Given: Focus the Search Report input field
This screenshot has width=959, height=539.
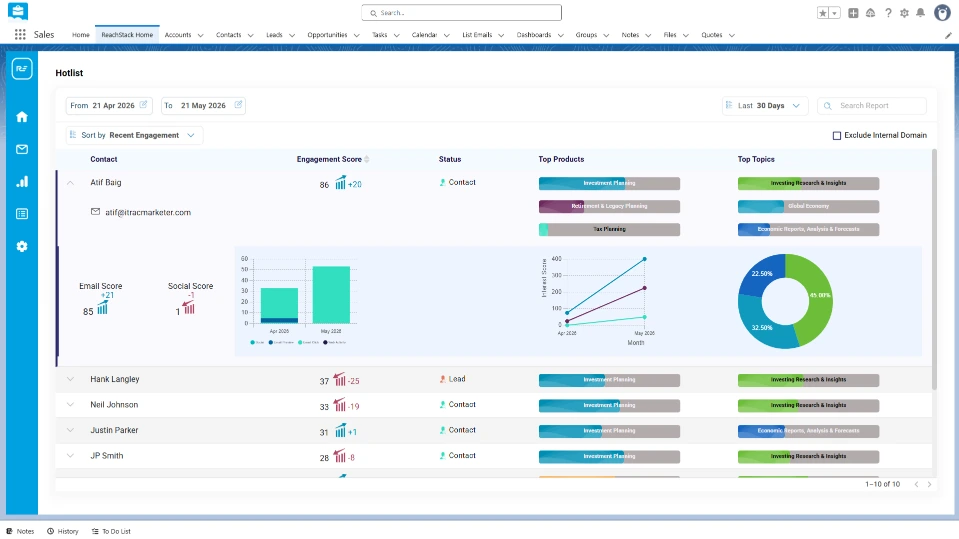Looking at the screenshot, I should [x=872, y=106].
